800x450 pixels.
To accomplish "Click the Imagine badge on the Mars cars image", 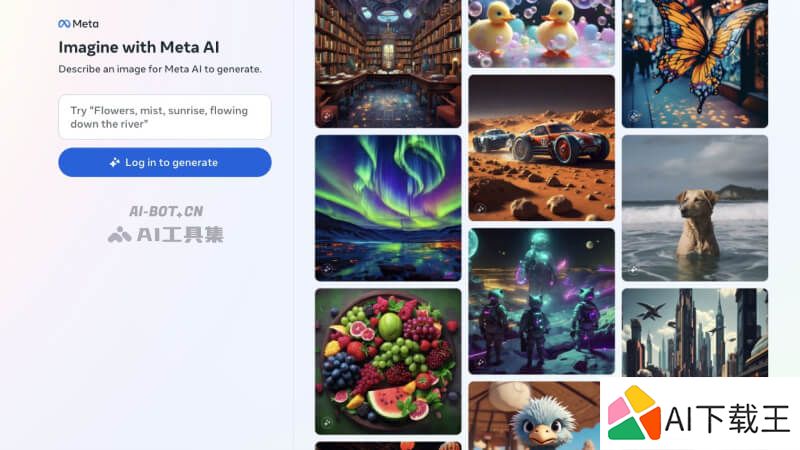I will click(481, 209).
